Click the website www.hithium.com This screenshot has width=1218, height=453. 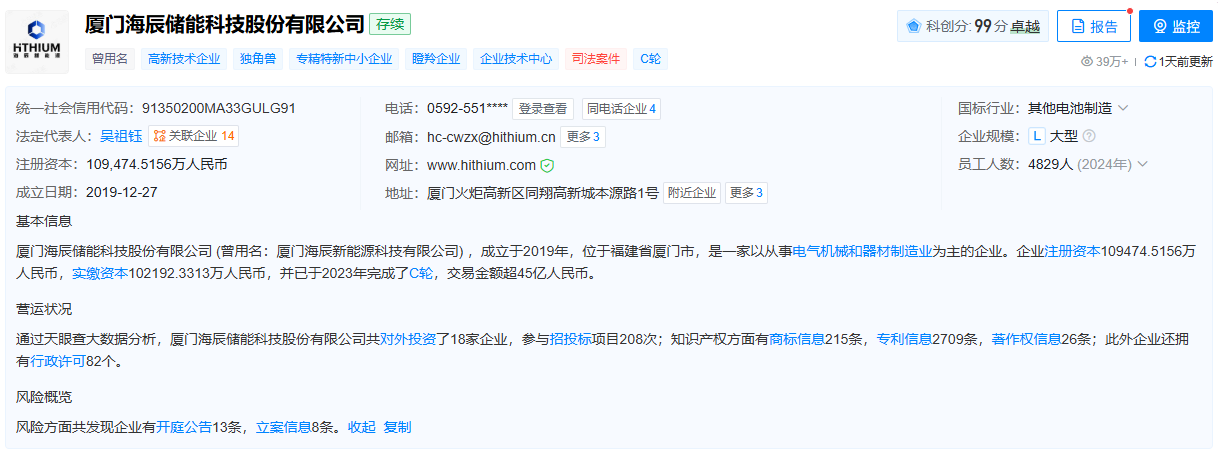tap(481, 165)
